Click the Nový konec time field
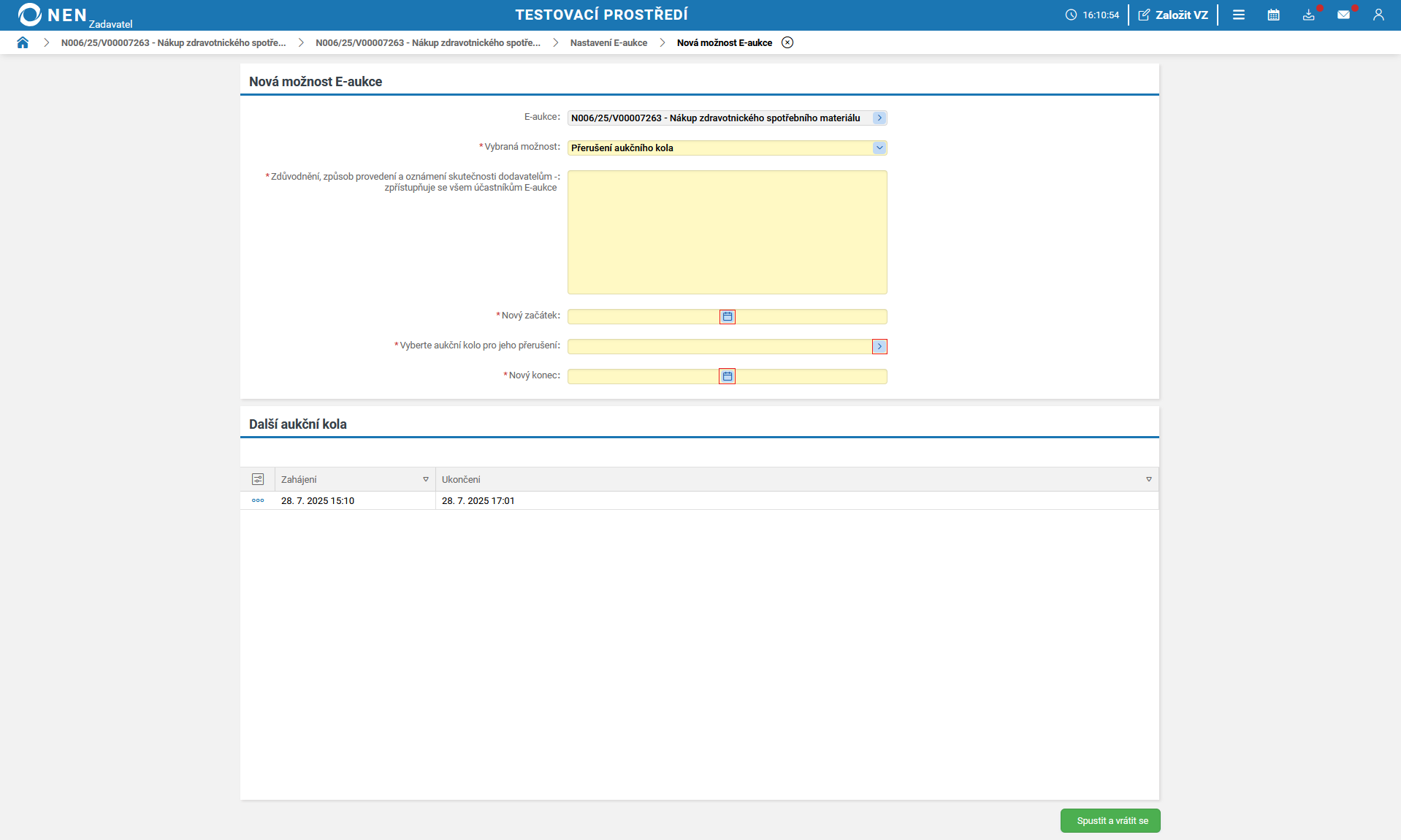 (x=811, y=376)
